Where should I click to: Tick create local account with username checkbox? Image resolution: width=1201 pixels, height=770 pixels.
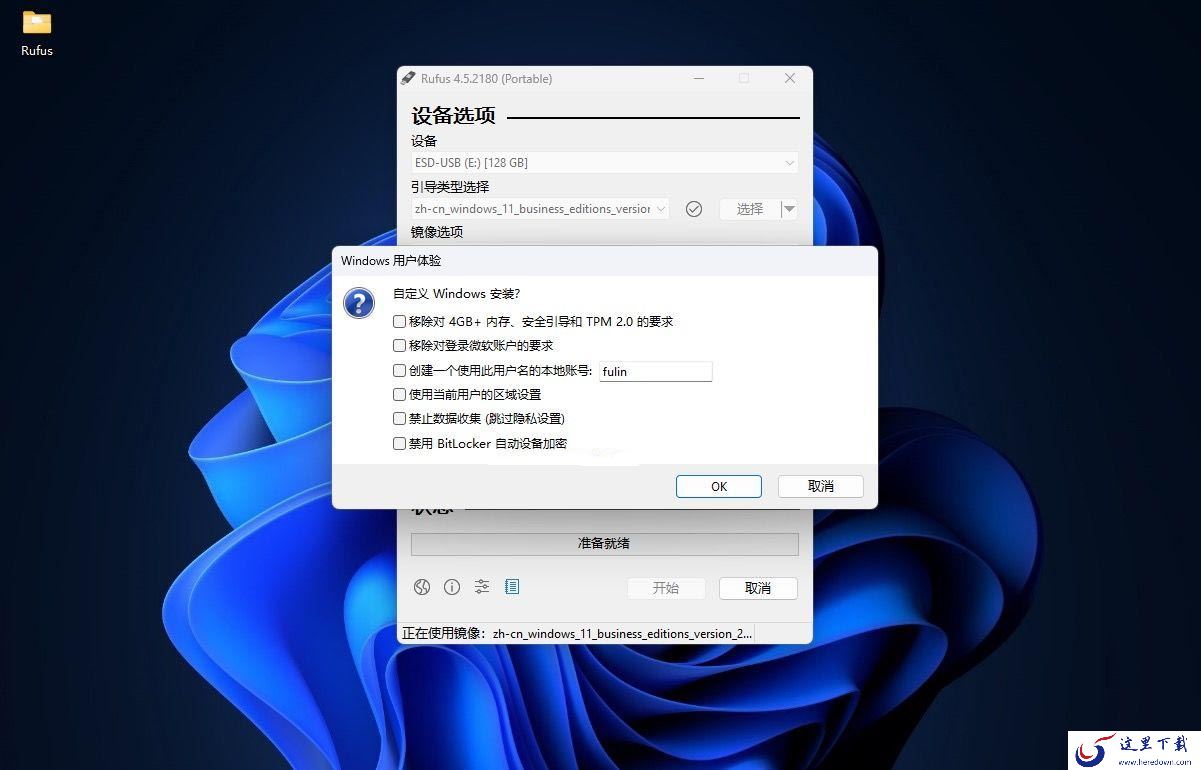[x=400, y=371]
